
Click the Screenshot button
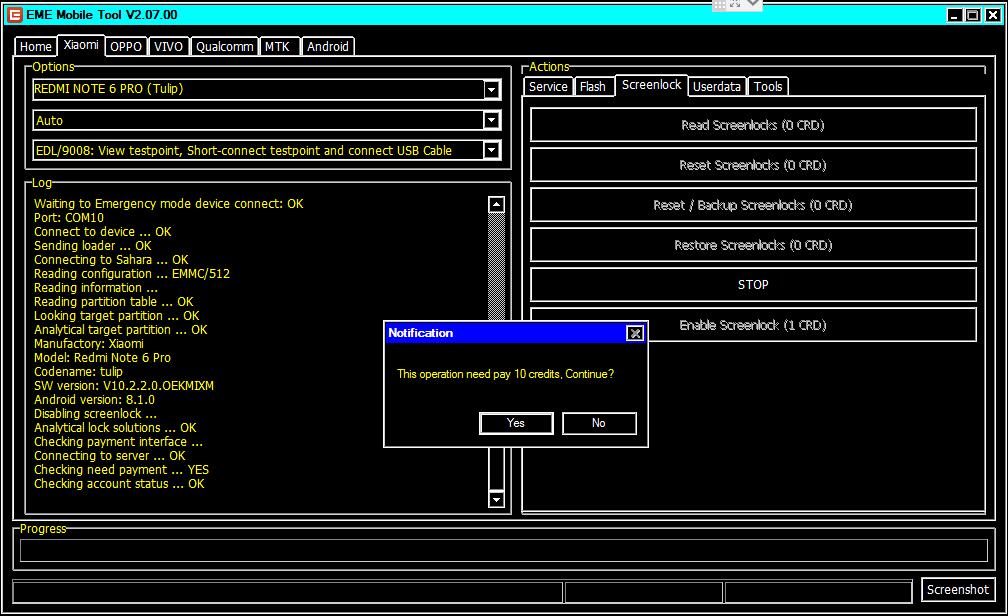click(x=958, y=590)
